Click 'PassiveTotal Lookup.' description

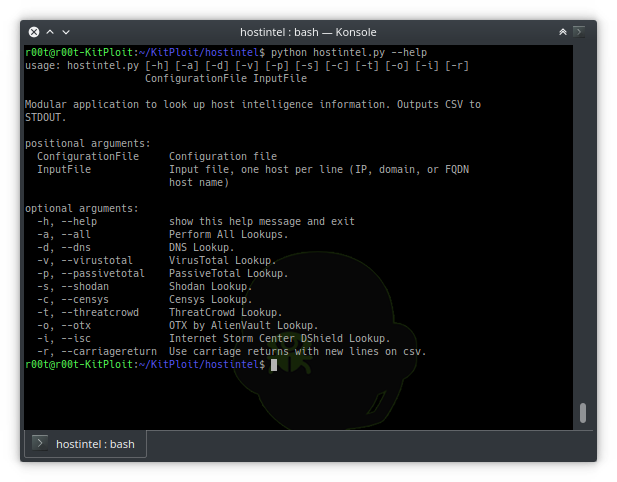coord(229,273)
